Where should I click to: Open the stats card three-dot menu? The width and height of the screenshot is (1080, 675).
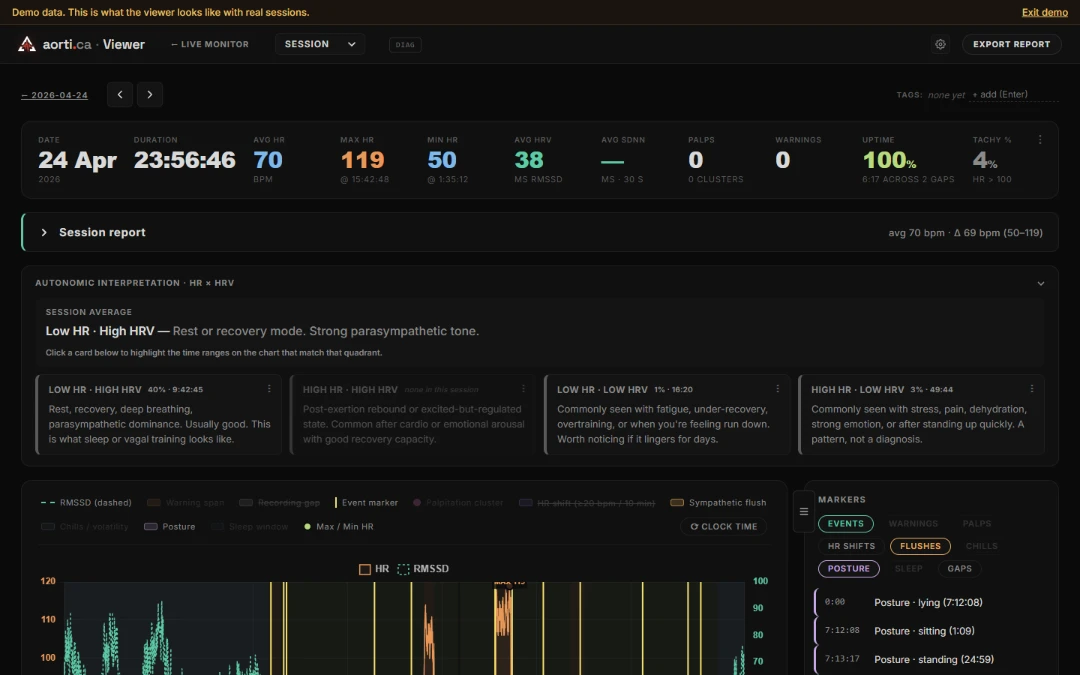[x=1040, y=140]
